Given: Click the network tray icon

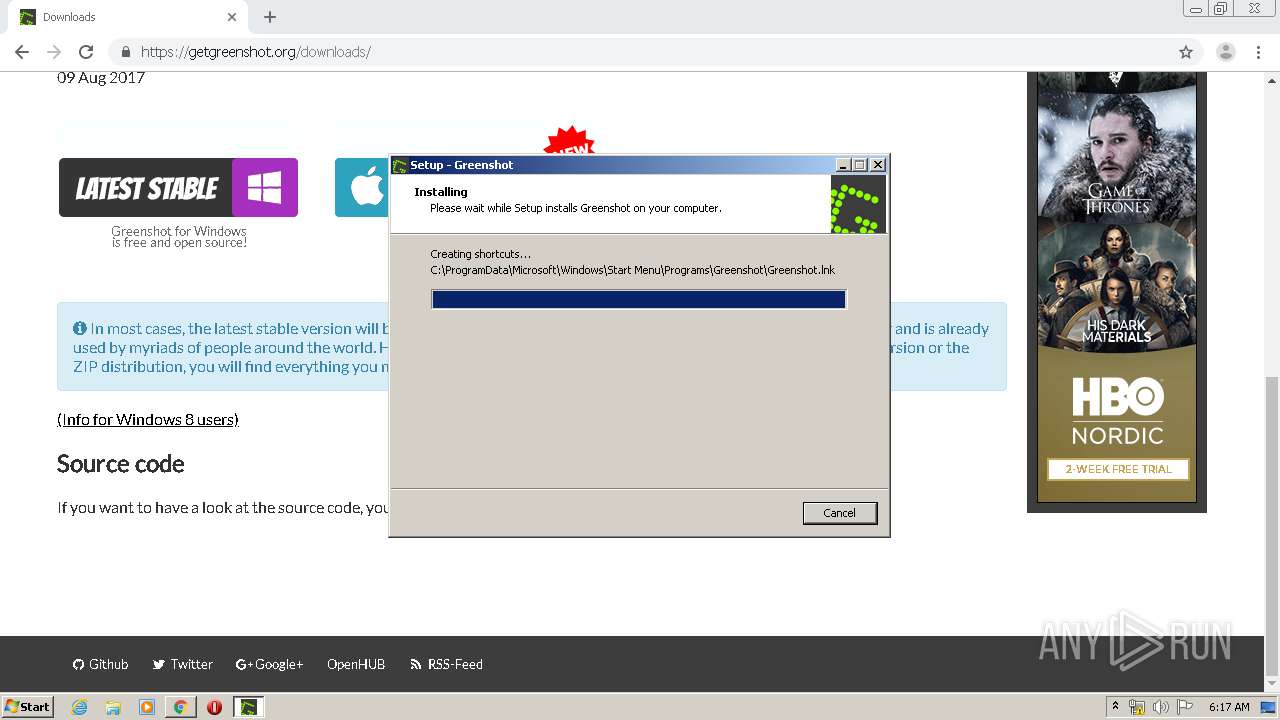Looking at the screenshot, I should coord(1137,707).
